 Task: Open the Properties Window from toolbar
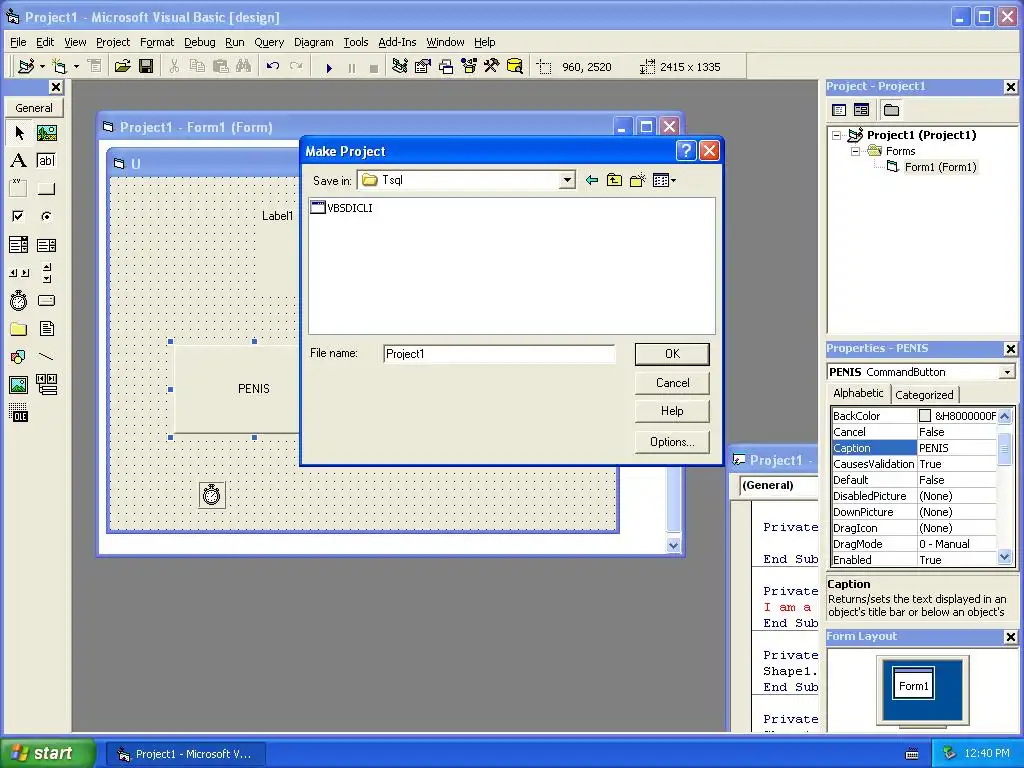click(x=423, y=67)
